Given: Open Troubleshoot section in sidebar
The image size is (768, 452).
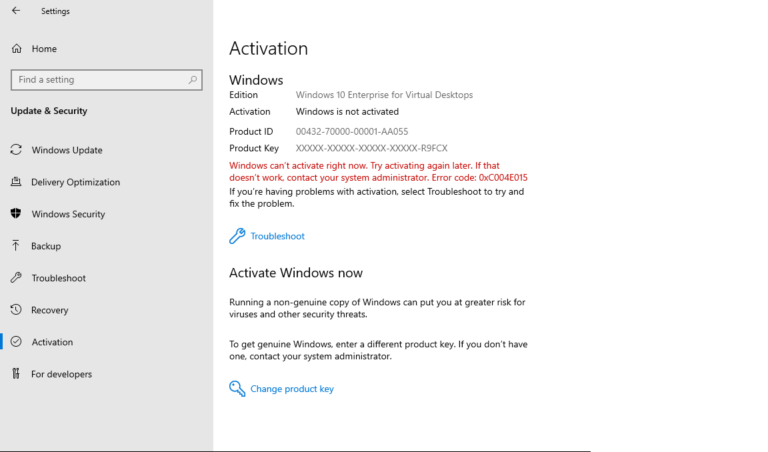Looking at the screenshot, I should pos(59,278).
